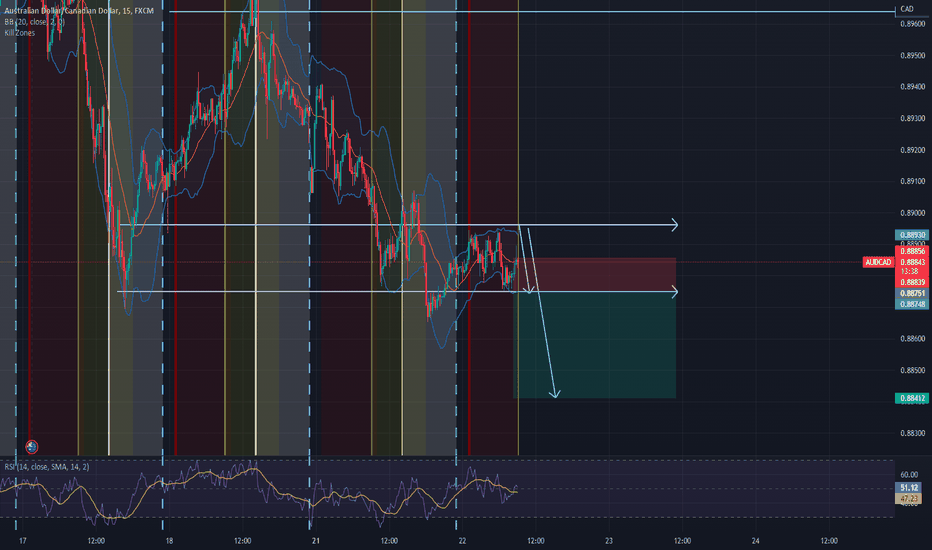Click the 0.89400 price scale label
The height and width of the screenshot is (550, 932).
(912, 87)
